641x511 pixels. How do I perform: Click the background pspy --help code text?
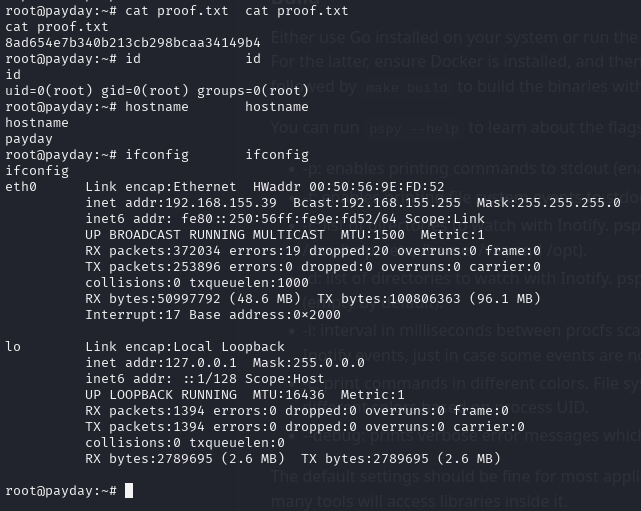(x=414, y=129)
